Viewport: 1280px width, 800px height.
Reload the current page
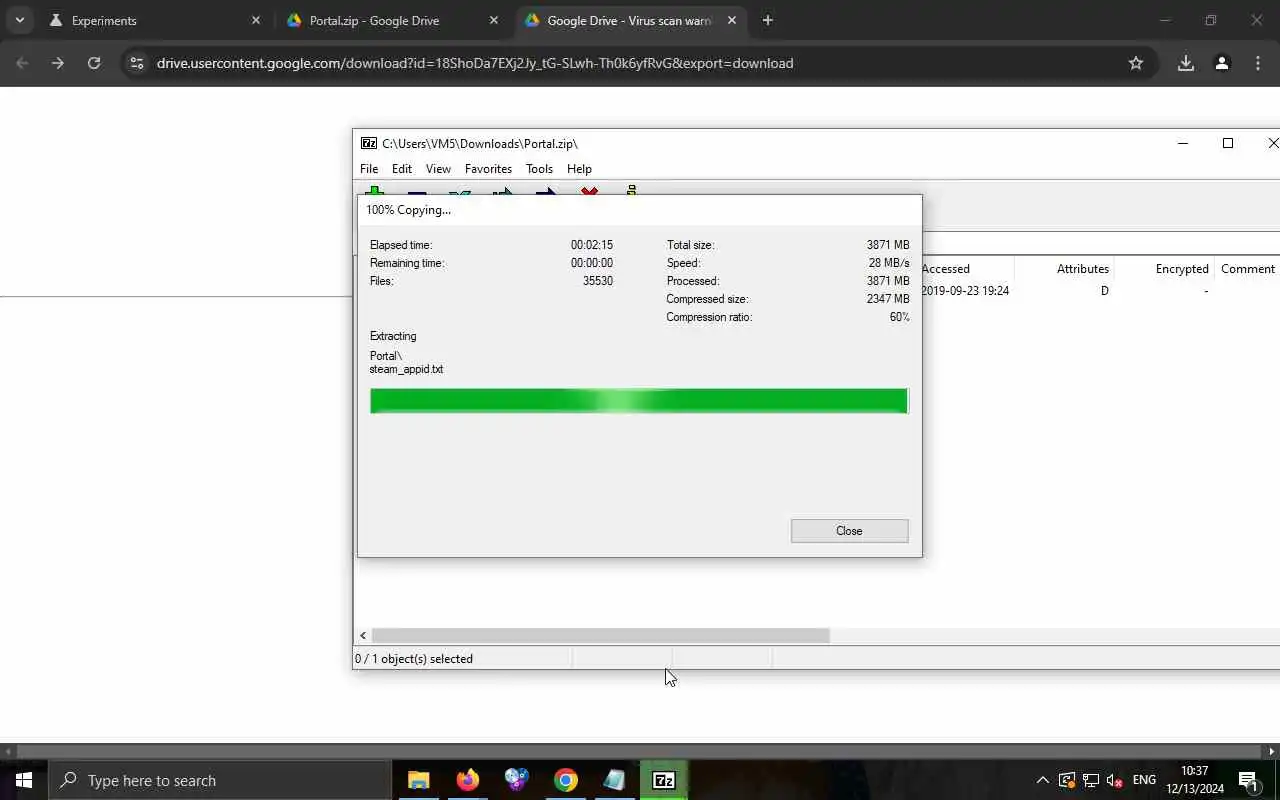click(94, 63)
